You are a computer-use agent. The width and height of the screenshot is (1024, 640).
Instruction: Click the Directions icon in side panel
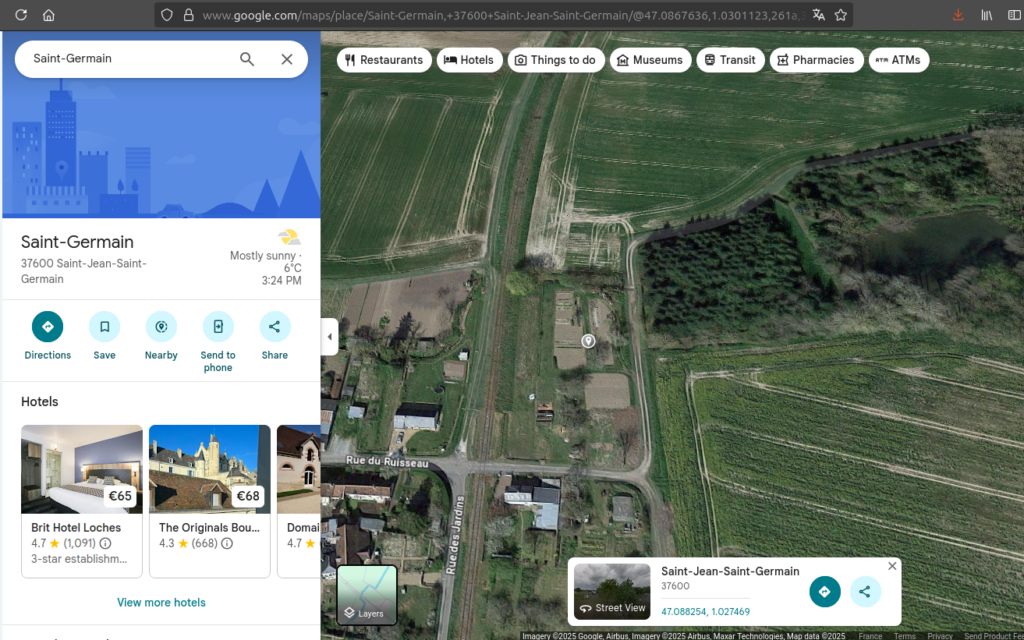pyautogui.click(x=47, y=327)
